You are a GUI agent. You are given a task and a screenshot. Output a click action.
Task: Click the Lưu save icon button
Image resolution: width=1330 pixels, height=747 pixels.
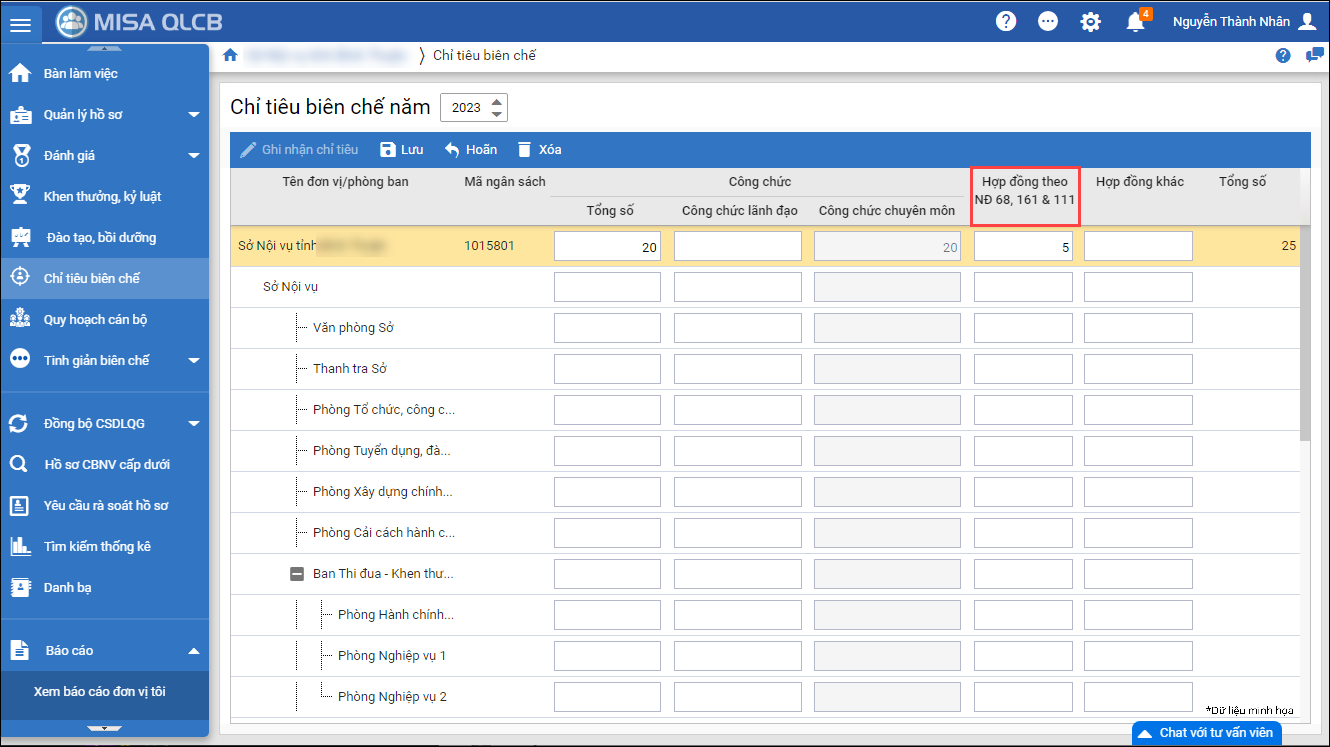click(x=401, y=150)
